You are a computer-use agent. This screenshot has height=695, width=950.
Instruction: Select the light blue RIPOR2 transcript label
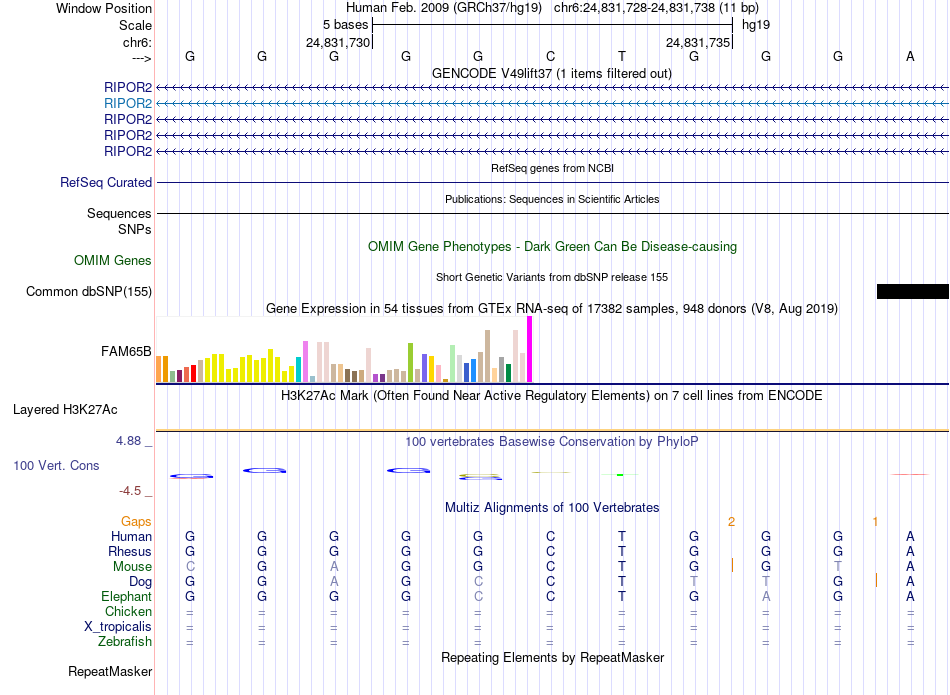click(128, 103)
